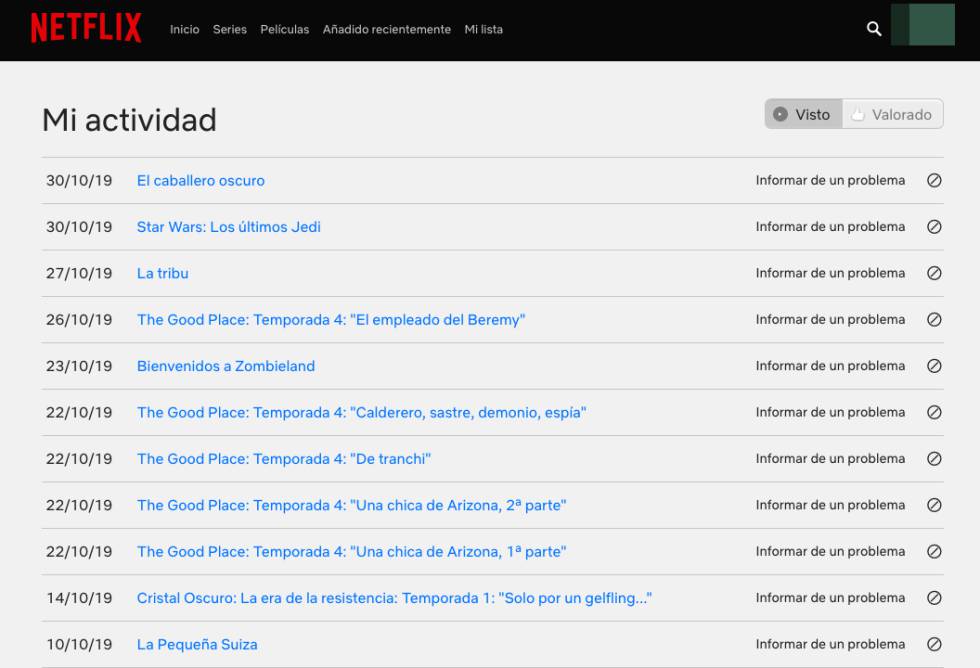Hide "El empleado del Beremy" episode
980x668 pixels.
coord(934,319)
